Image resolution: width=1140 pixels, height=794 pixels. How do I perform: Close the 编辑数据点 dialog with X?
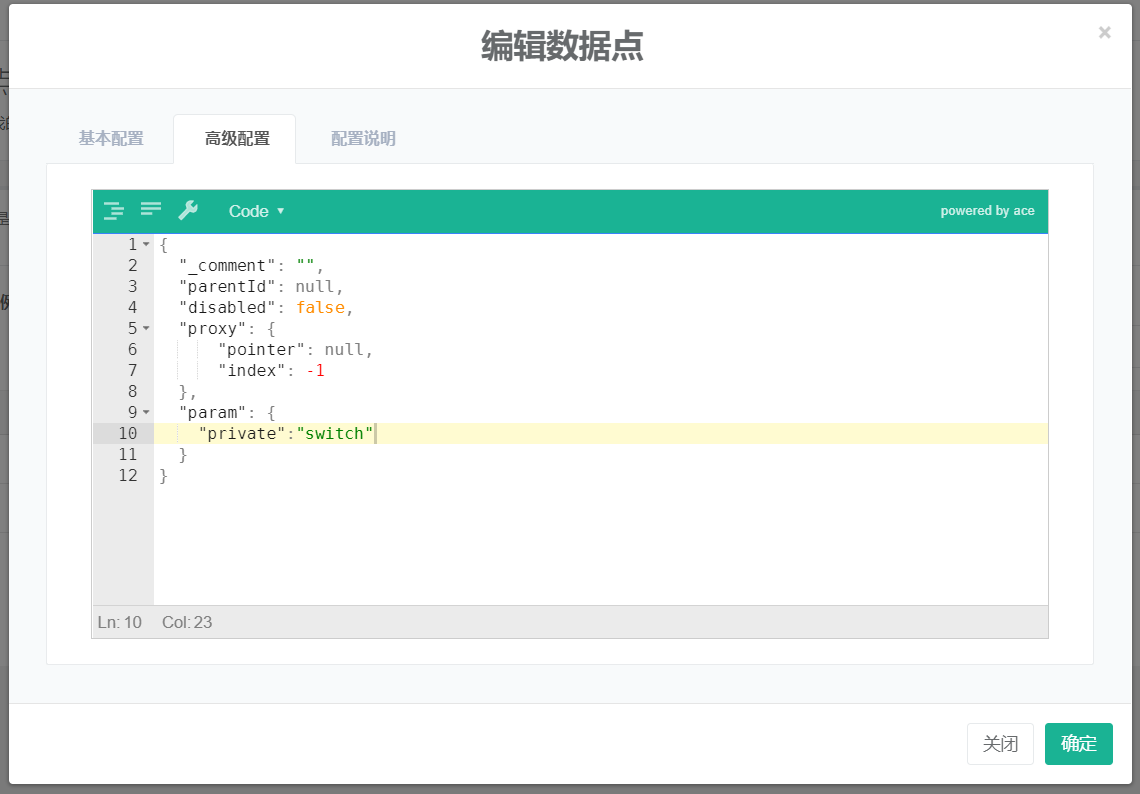coord(1104,33)
